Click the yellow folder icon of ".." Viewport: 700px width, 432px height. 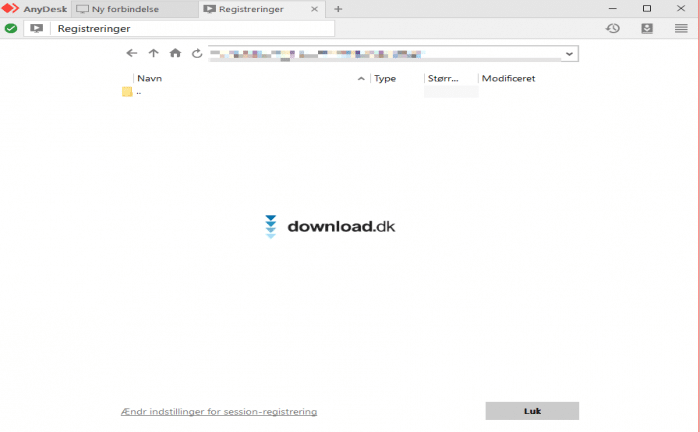[127, 92]
